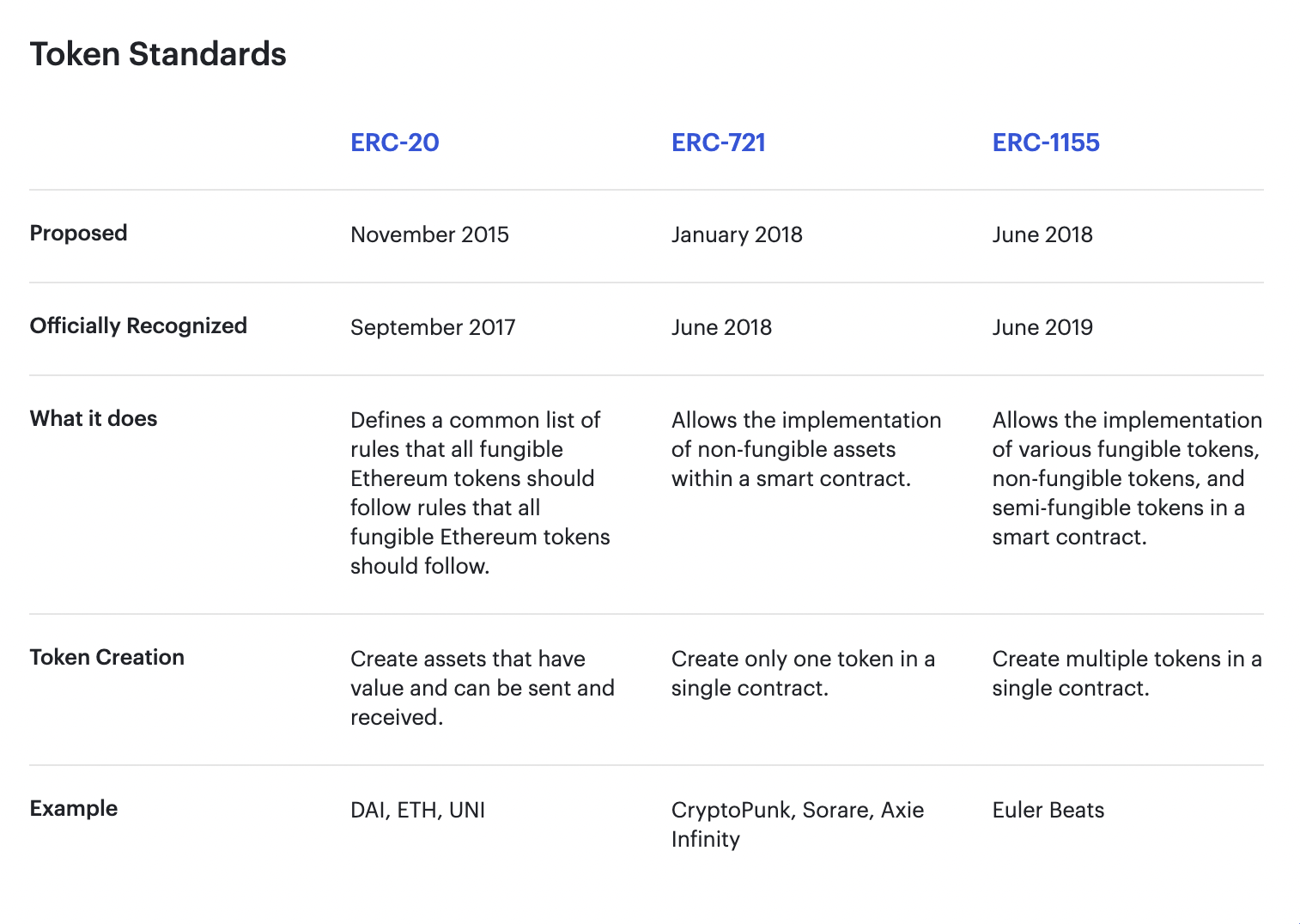Image resolution: width=1300 pixels, height=924 pixels.
Task: Open the ERC-1155 column header link
Action: click(x=1046, y=143)
